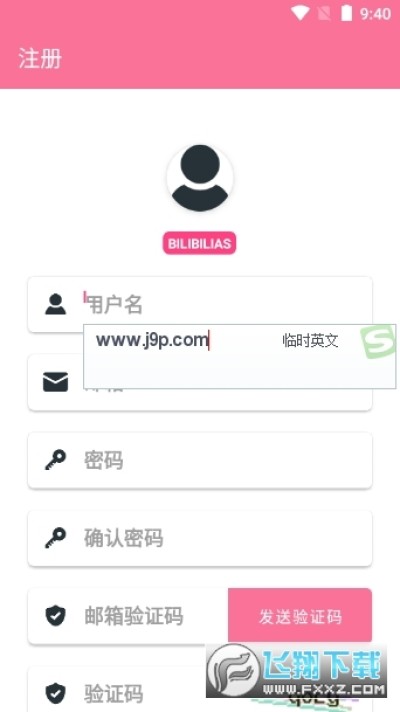The image size is (400, 712).
Task: Focus the 验证码 captcha field
Action: tap(200, 689)
